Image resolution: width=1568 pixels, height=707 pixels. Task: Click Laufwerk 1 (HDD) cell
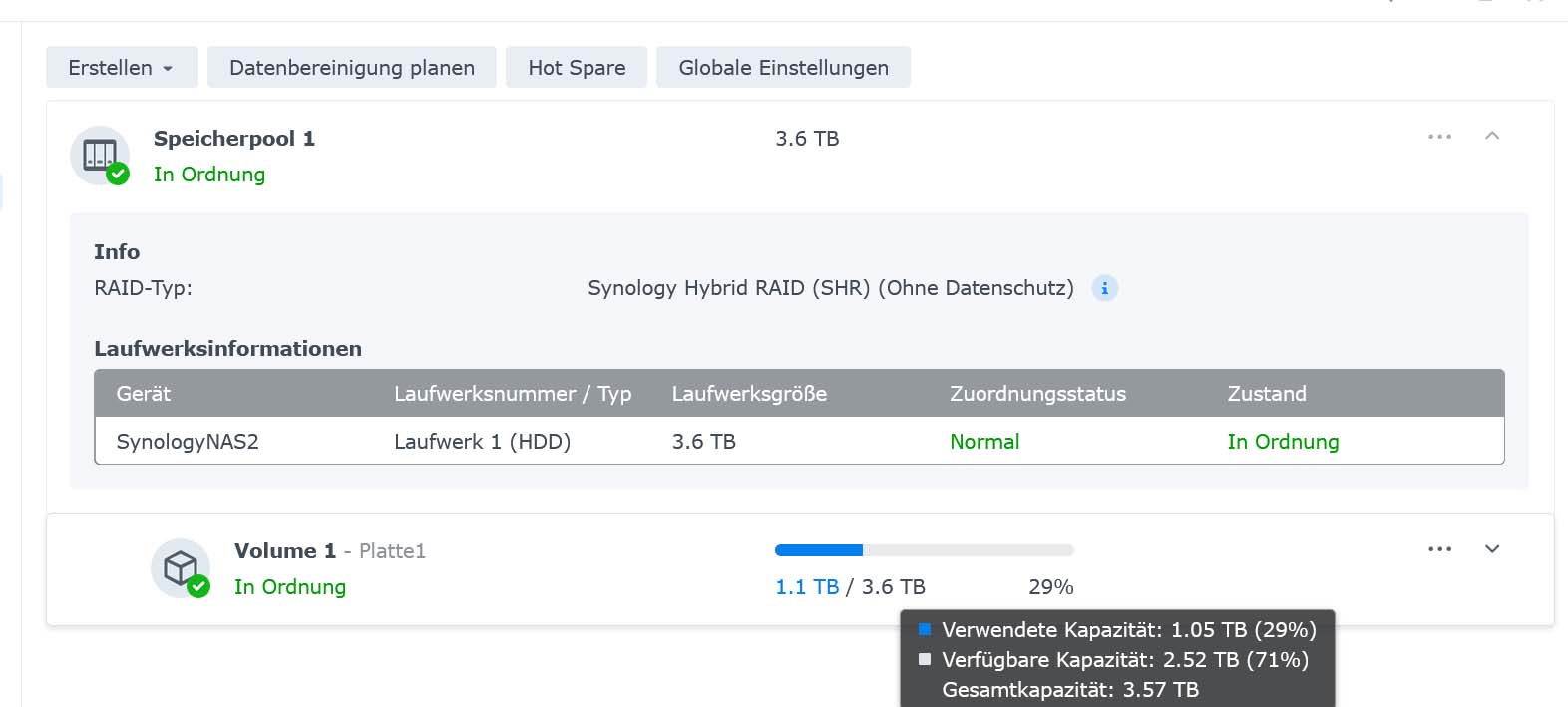pyautogui.click(x=482, y=441)
